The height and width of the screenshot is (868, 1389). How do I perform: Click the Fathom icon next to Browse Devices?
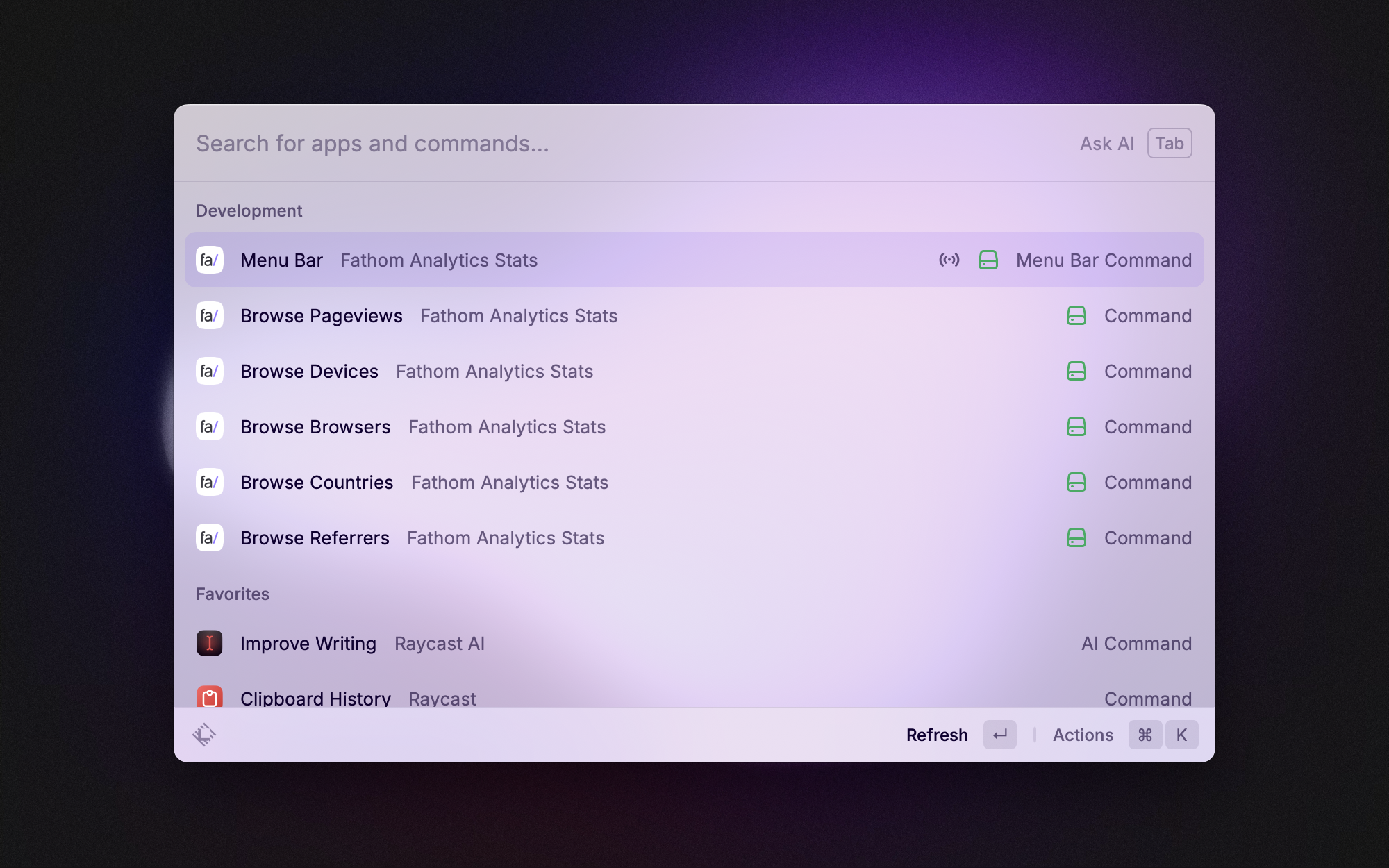click(209, 371)
